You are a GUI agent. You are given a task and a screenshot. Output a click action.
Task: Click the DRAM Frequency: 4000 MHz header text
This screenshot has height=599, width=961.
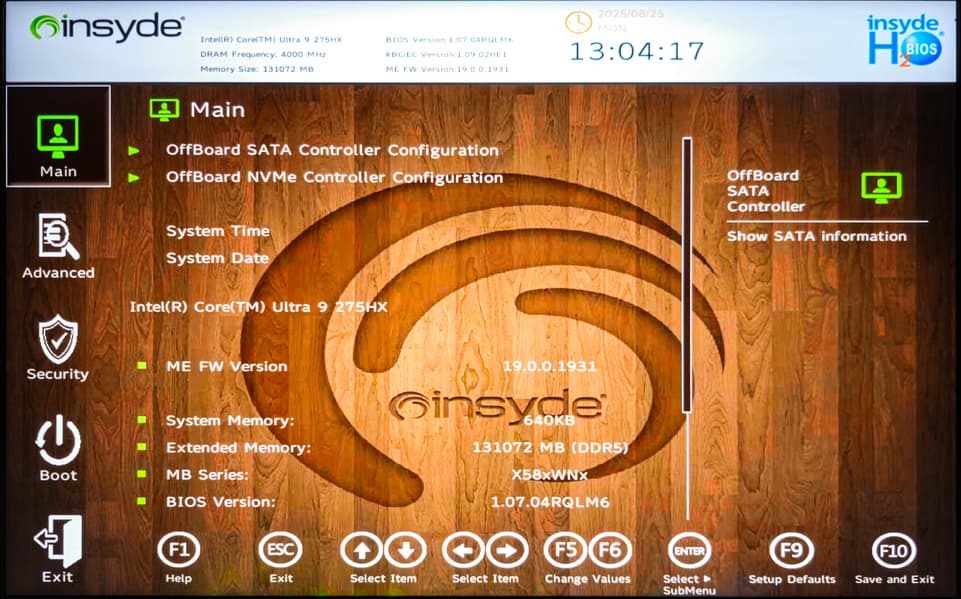click(x=263, y=55)
